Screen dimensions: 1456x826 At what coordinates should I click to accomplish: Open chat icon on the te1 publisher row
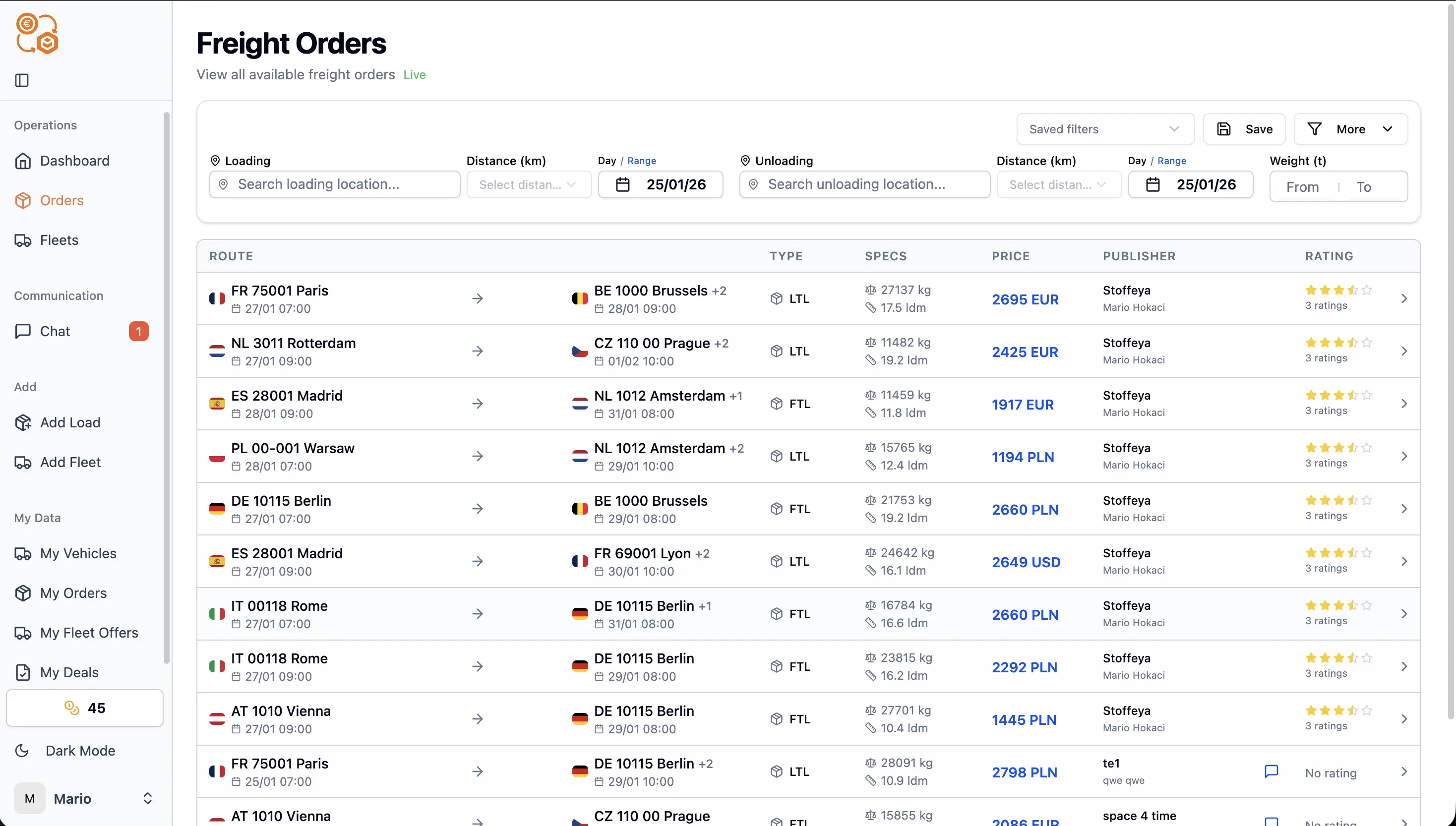point(1271,771)
